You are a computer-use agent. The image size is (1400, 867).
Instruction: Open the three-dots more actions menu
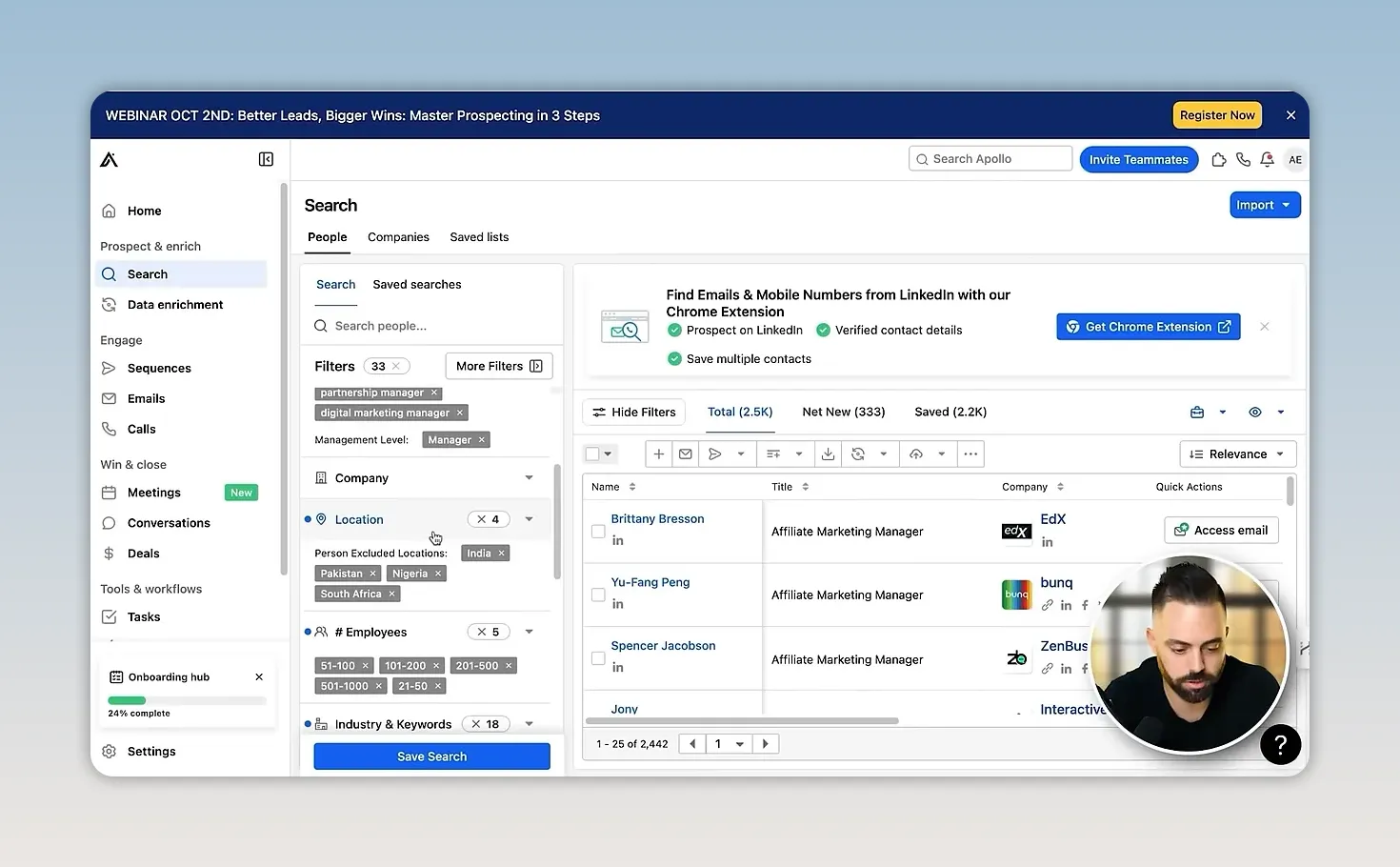click(970, 454)
